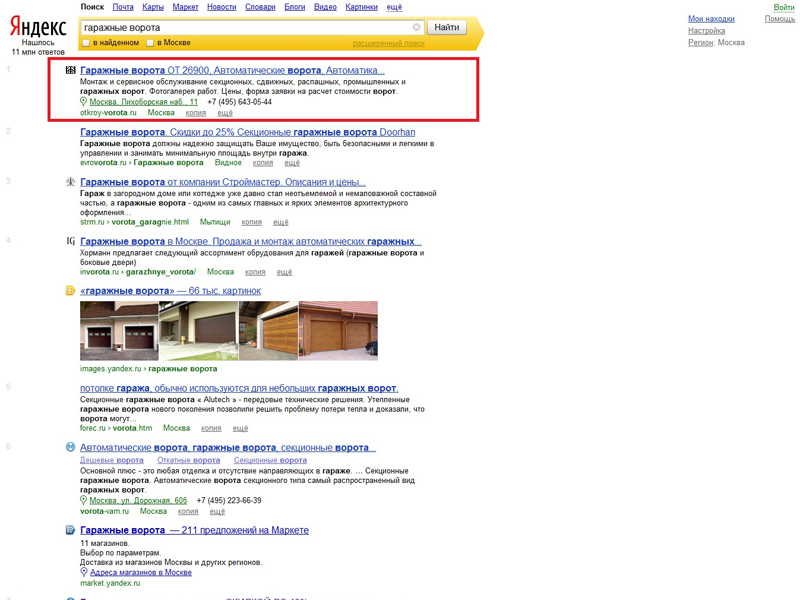The height and width of the screenshot is (600, 800).
Task: Open the Карты tab
Action: pyautogui.click(x=153, y=7)
